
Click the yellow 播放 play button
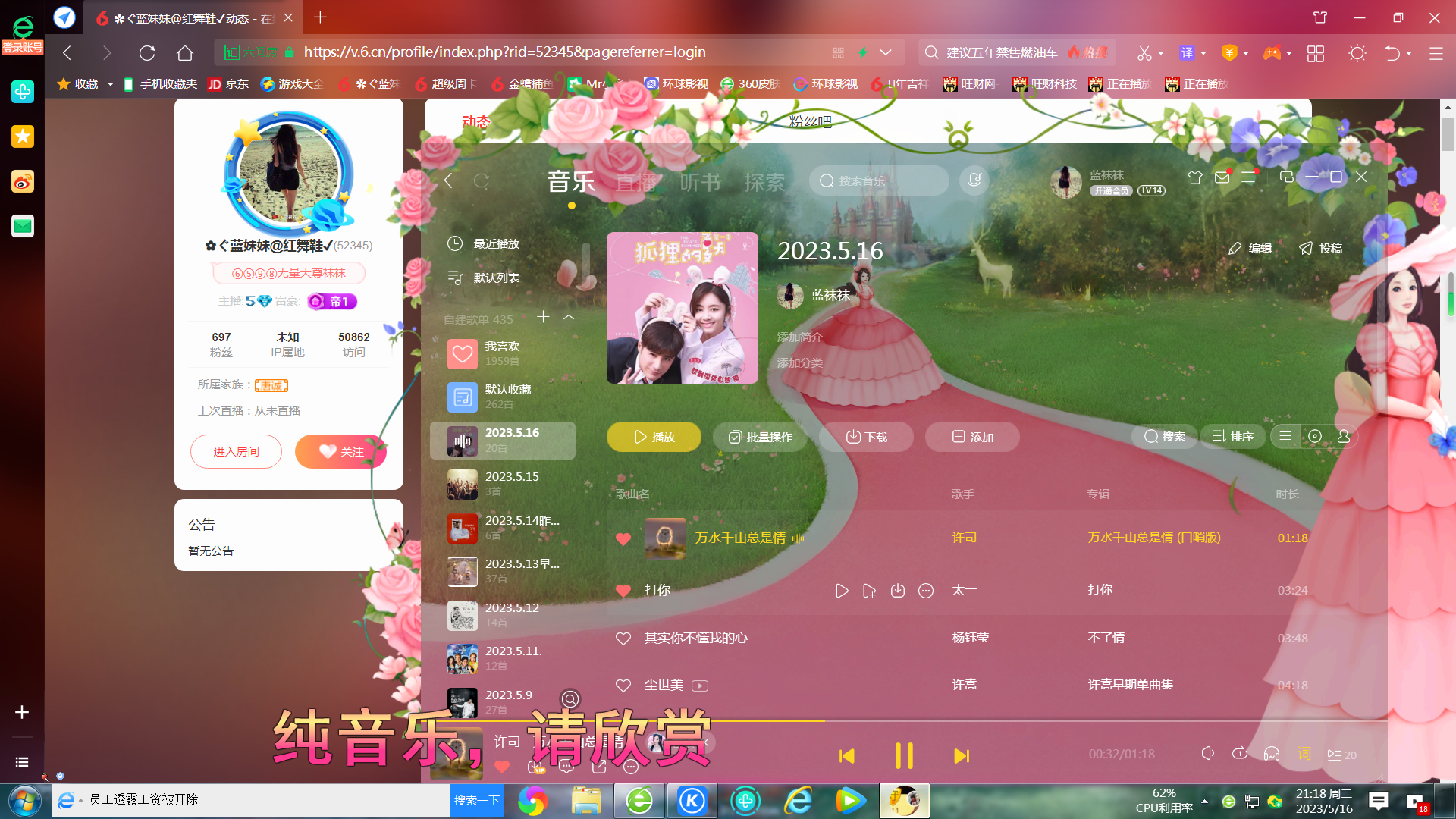(654, 437)
